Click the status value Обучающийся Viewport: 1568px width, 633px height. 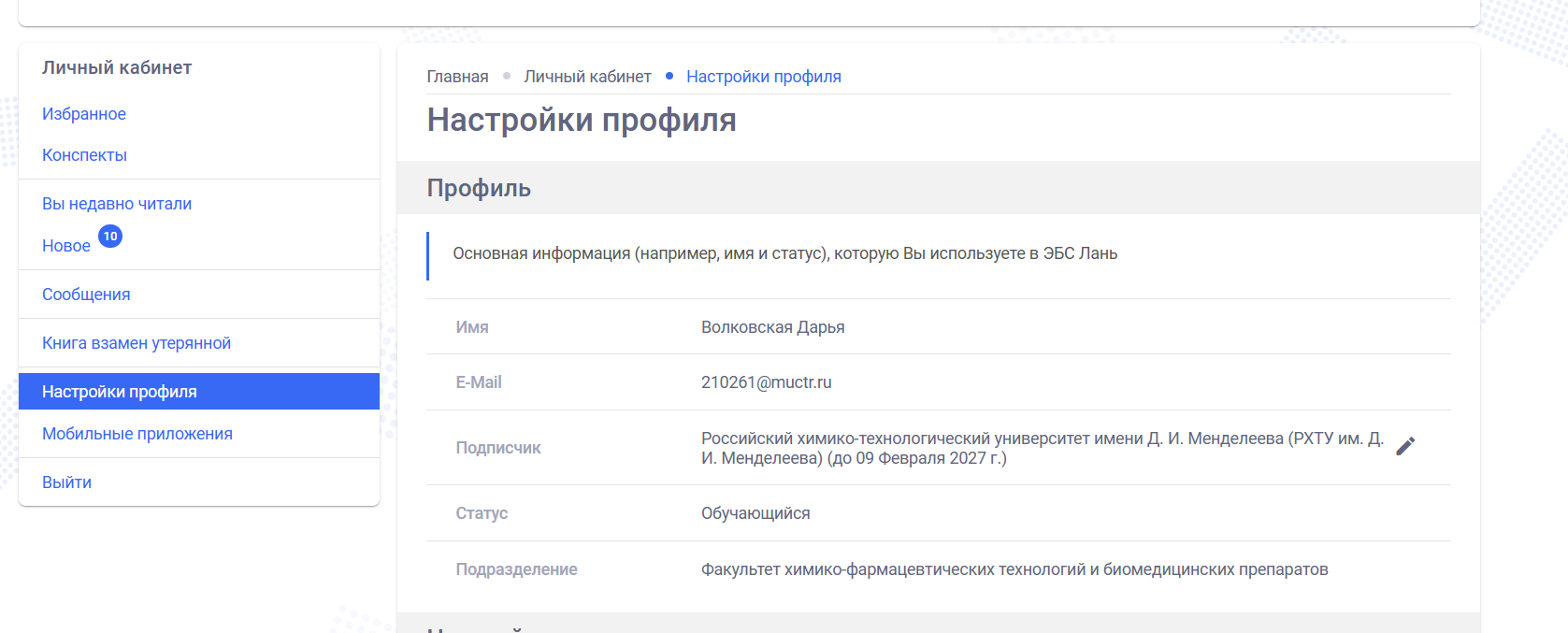coord(755,513)
